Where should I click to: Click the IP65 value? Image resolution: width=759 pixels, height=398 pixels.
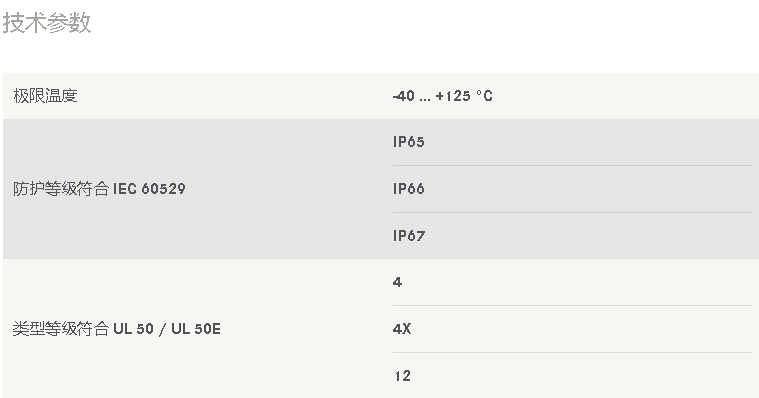tap(409, 142)
